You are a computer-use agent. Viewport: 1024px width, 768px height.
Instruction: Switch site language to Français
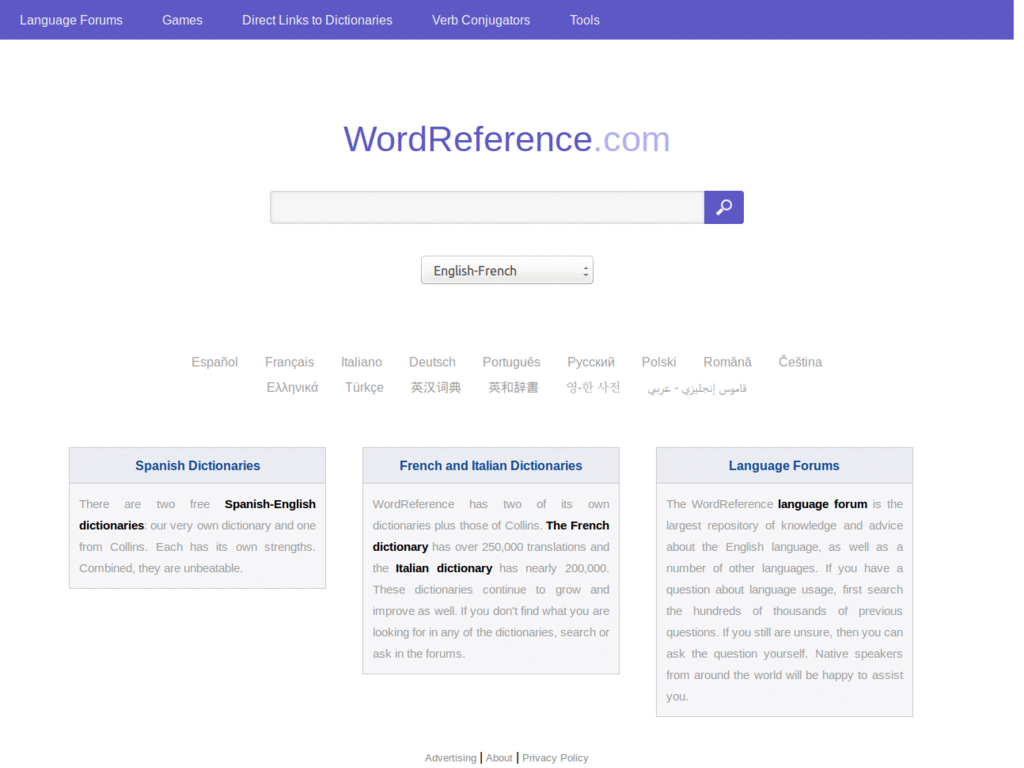(x=289, y=362)
